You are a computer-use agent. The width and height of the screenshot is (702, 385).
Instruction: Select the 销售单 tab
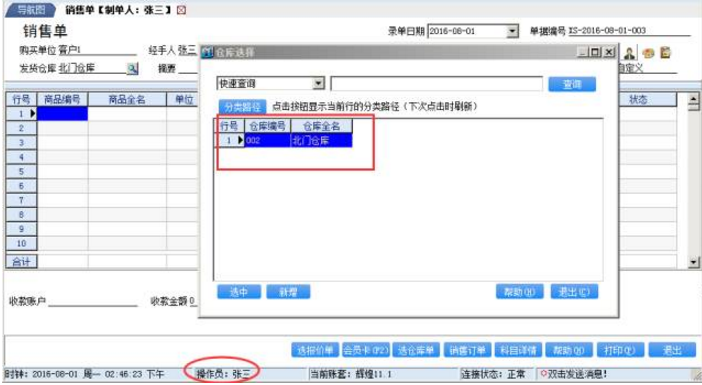pyautogui.click(x=119, y=10)
